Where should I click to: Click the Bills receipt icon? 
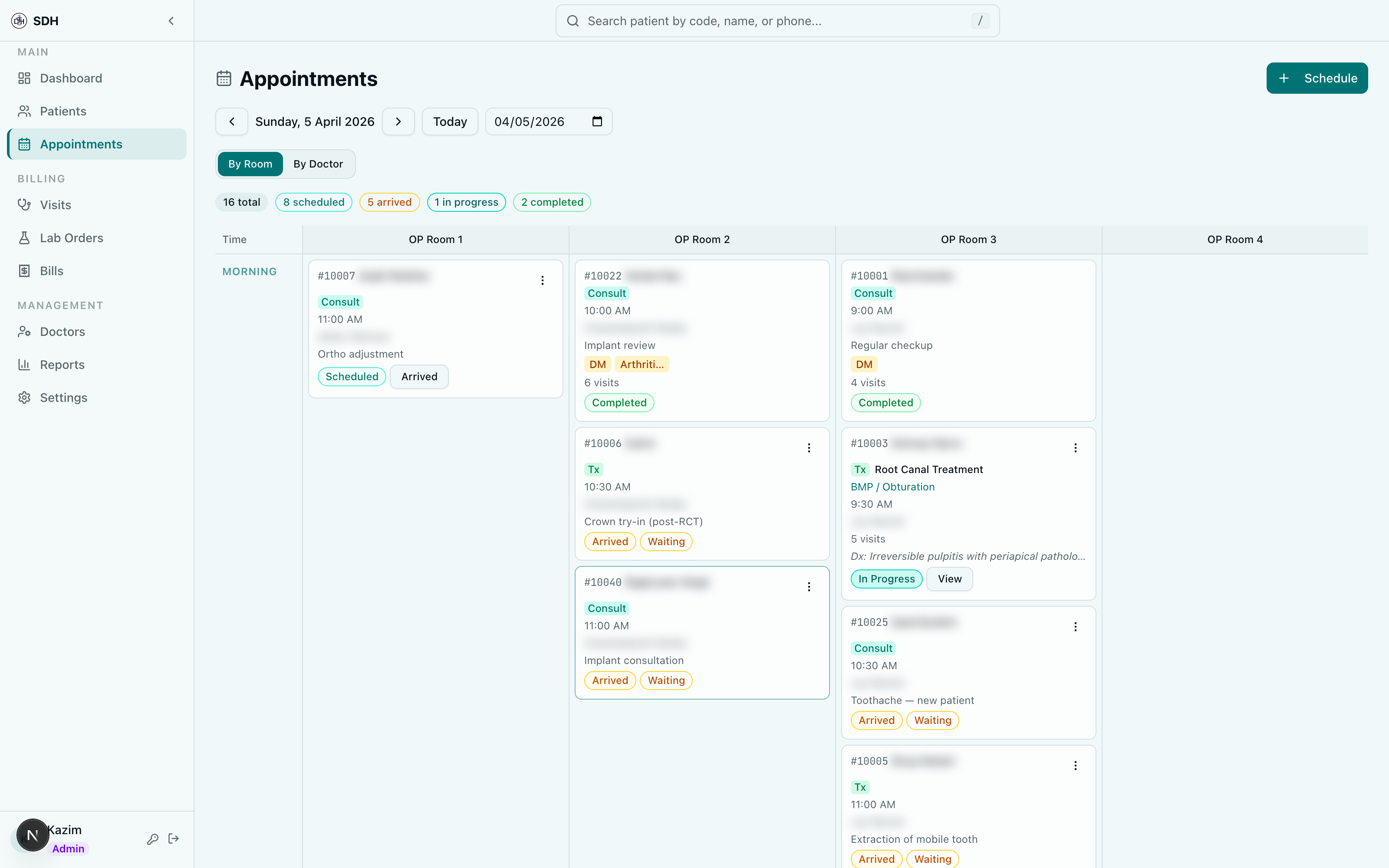click(24, 271)
